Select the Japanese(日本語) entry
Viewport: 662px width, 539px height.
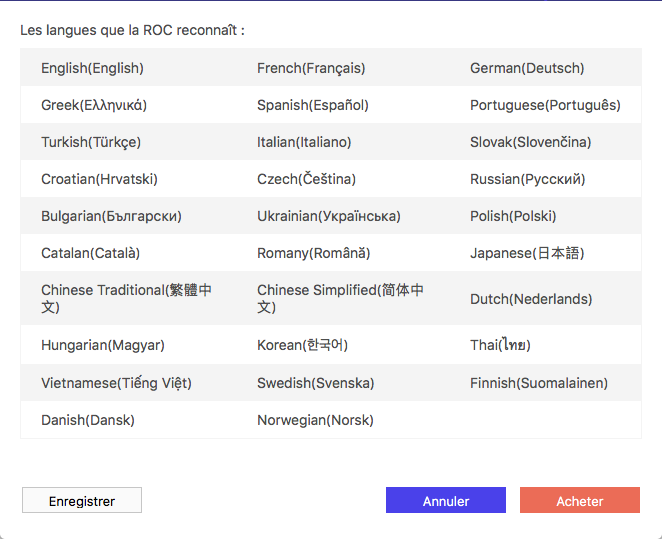click(x=527, y=253)
